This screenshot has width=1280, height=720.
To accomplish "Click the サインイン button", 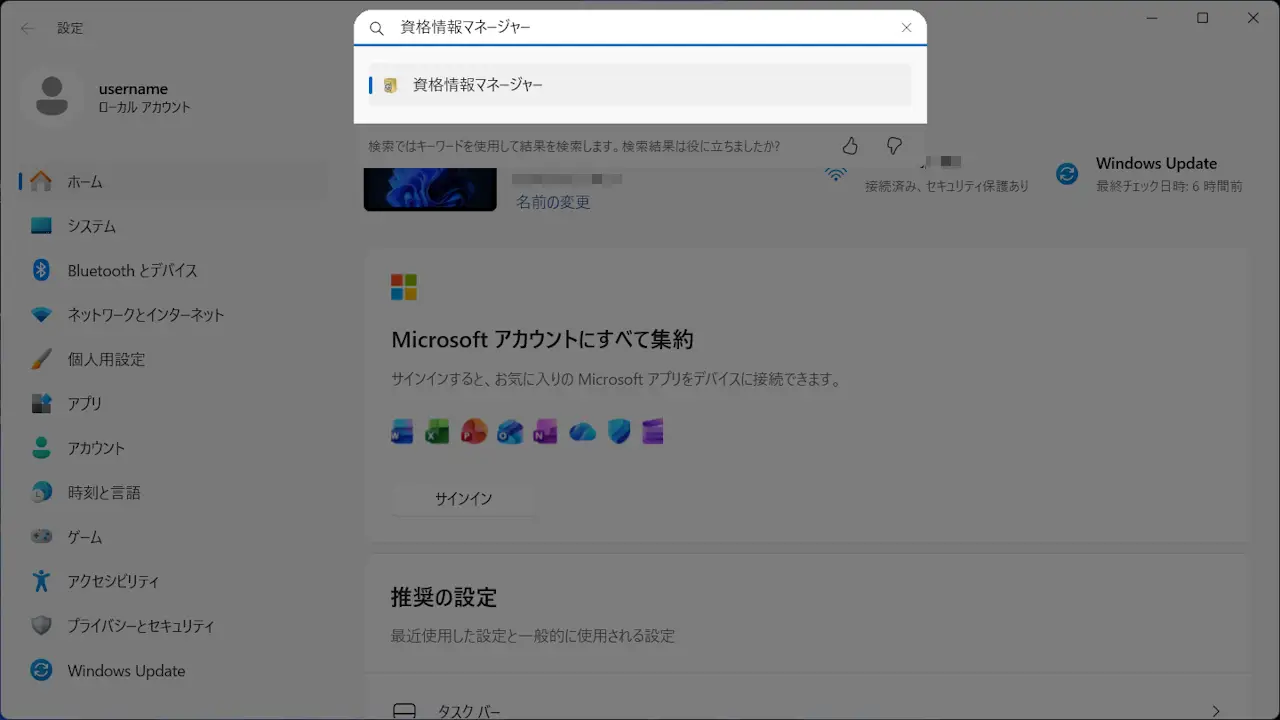I will pos(463,498).
